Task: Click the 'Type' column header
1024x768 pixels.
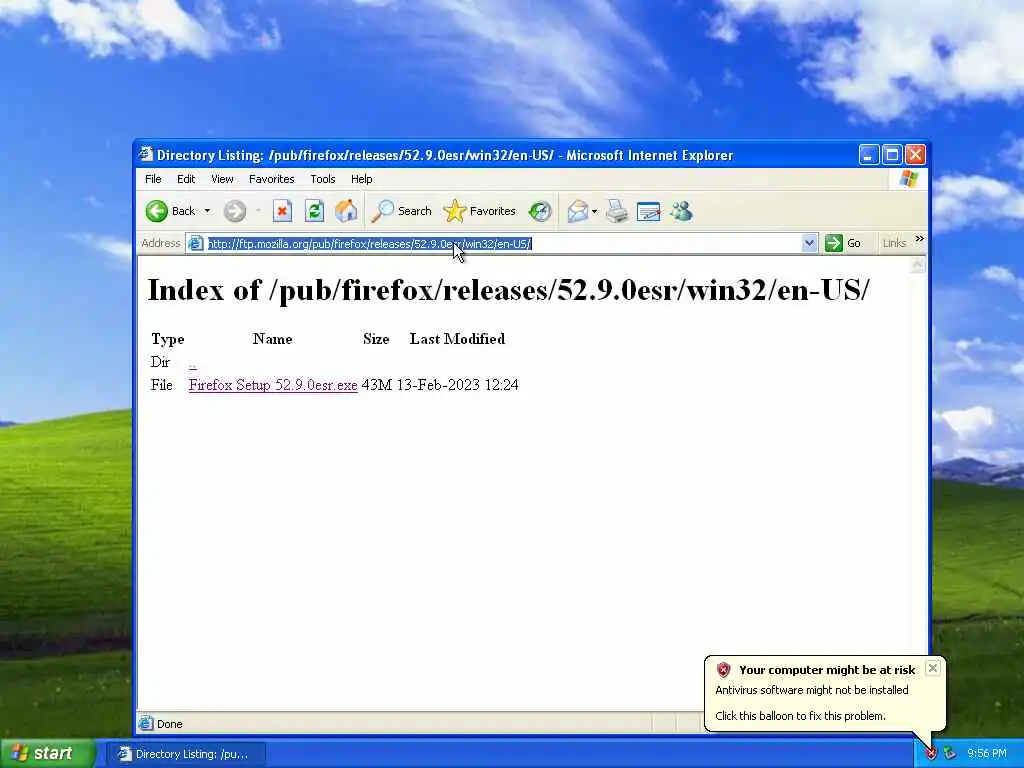Action: click(x=168, y=340)
